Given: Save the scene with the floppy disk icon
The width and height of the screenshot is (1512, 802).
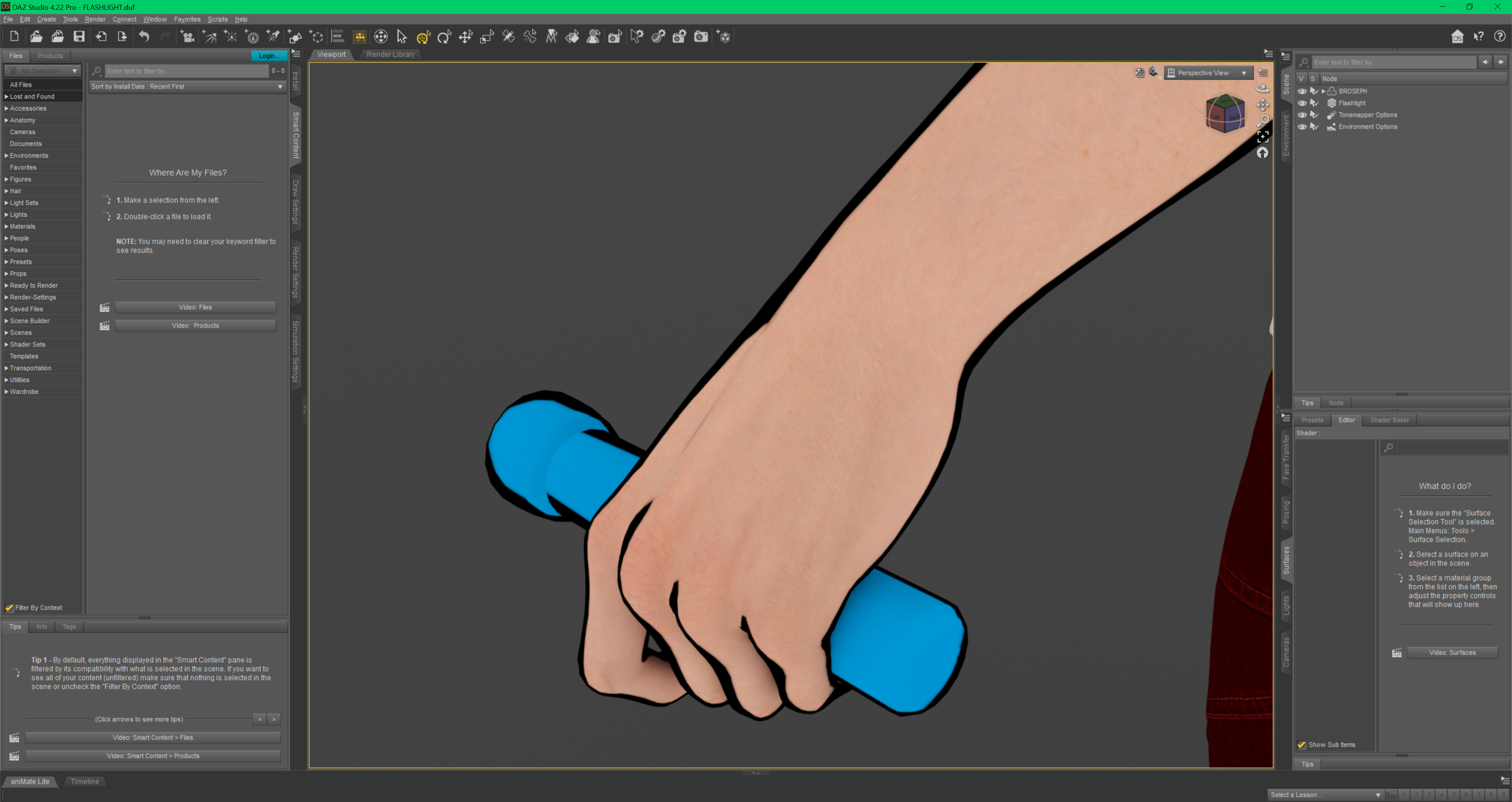Looking at the screenshot, I should click(79, 36).
